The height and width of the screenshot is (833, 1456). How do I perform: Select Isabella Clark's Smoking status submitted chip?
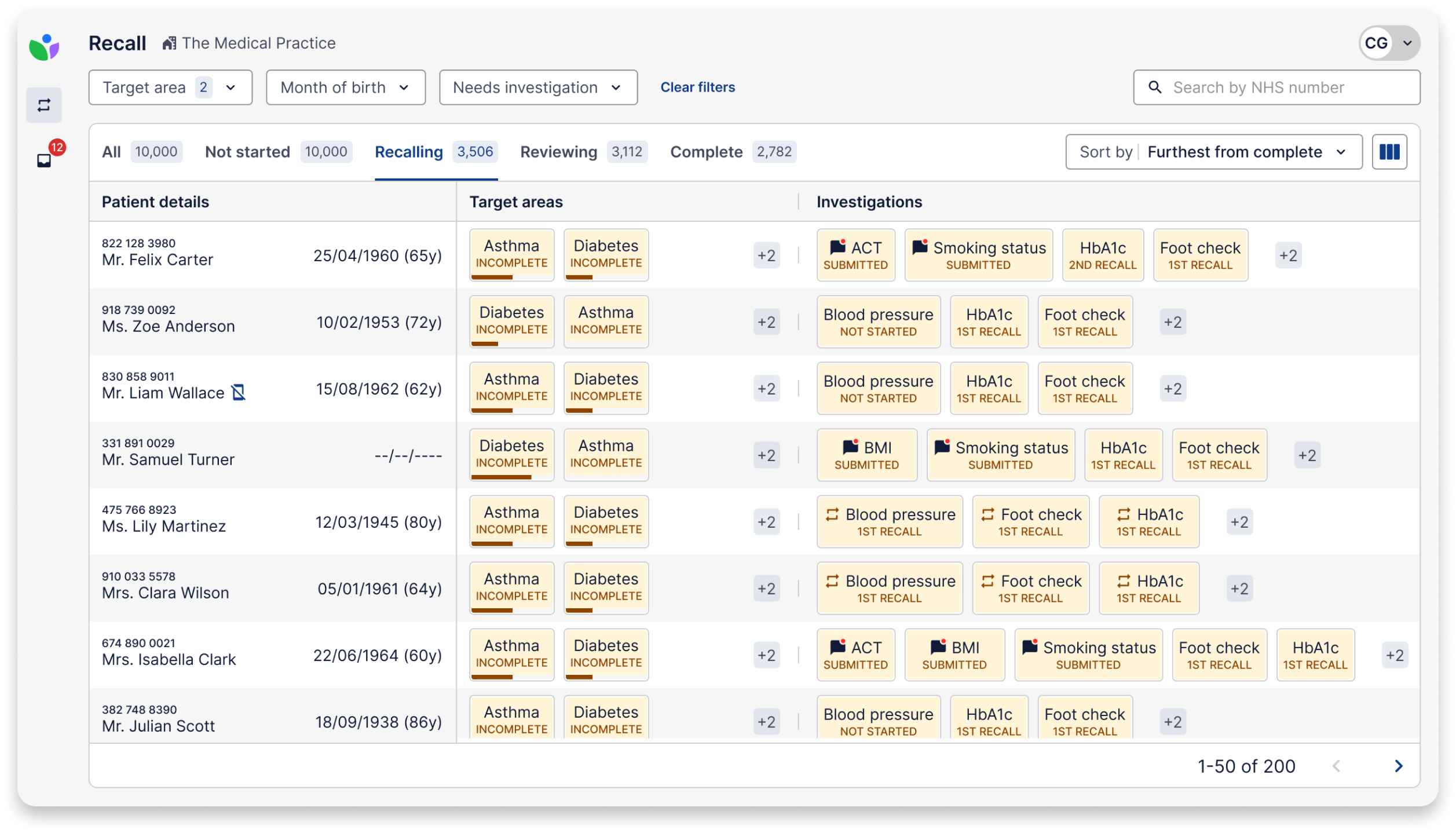point(1088,655)
